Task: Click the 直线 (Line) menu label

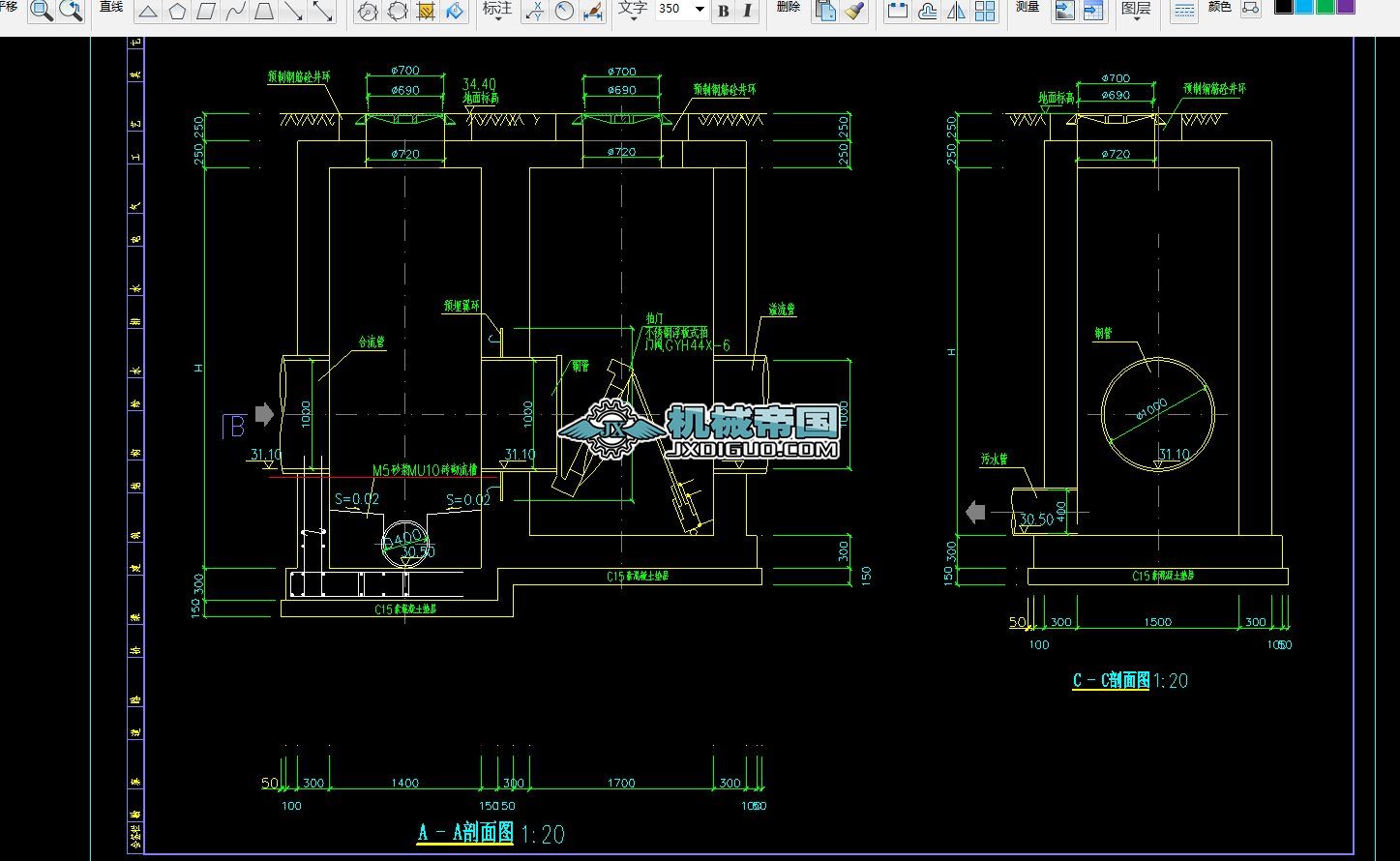Action: click(x=111, y=7)
